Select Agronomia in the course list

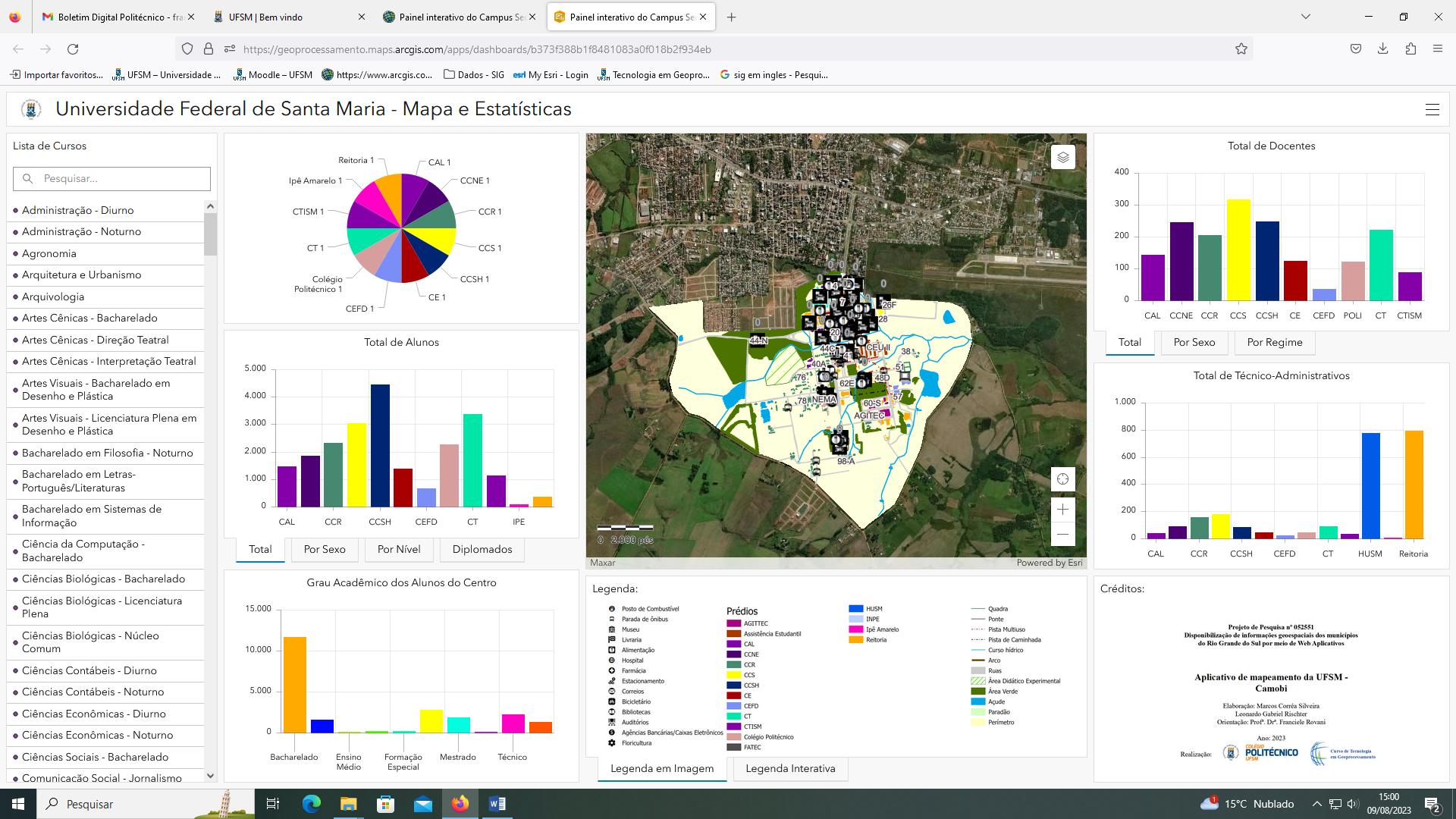point(49,253)
